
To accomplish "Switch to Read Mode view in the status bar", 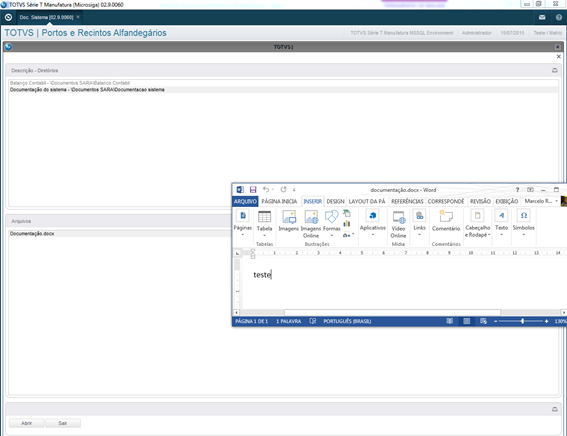I will [x=449, y=321].
